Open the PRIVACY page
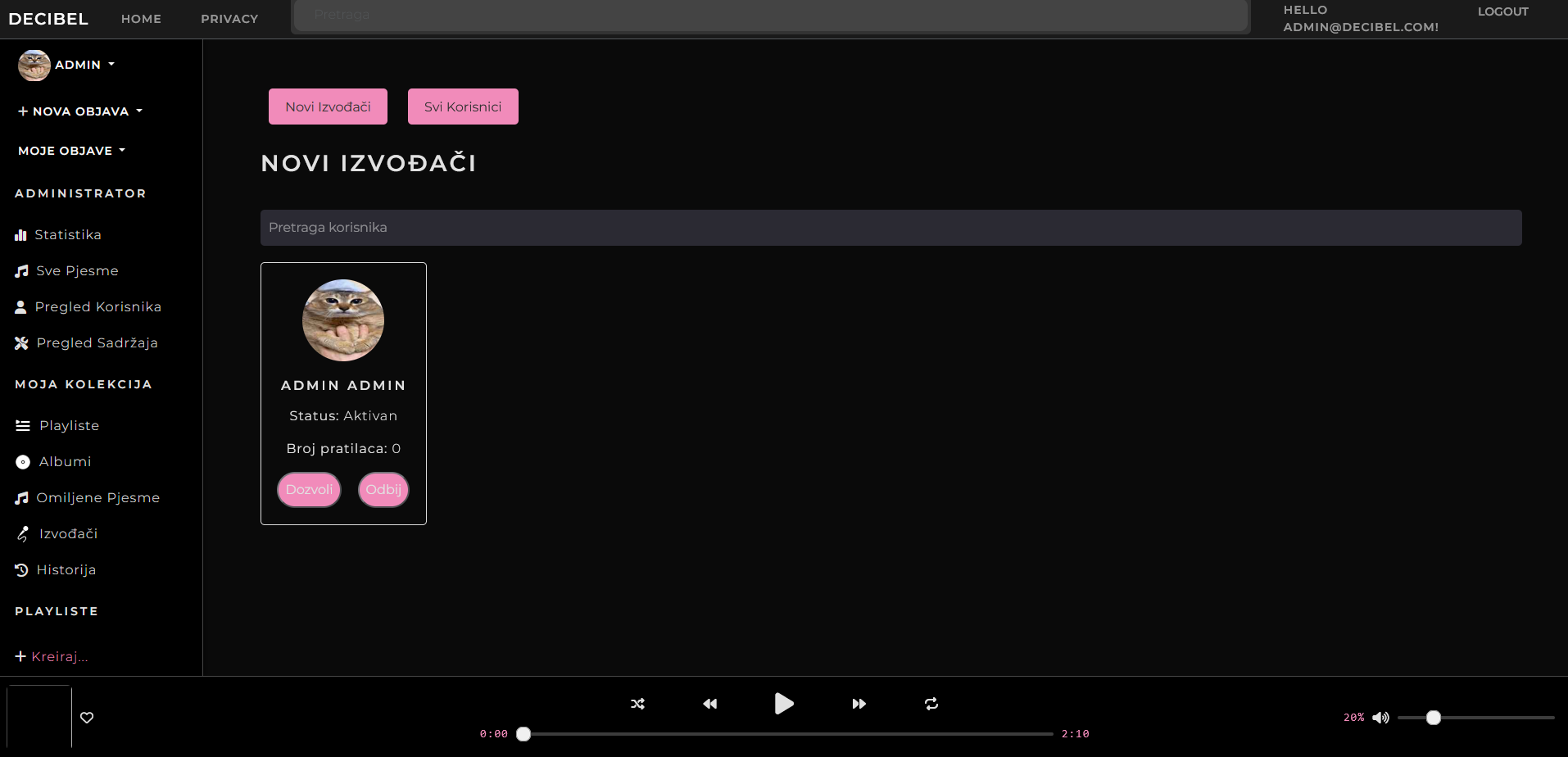The height and width of the screenshot is (757, 1568). coord(229,19)
